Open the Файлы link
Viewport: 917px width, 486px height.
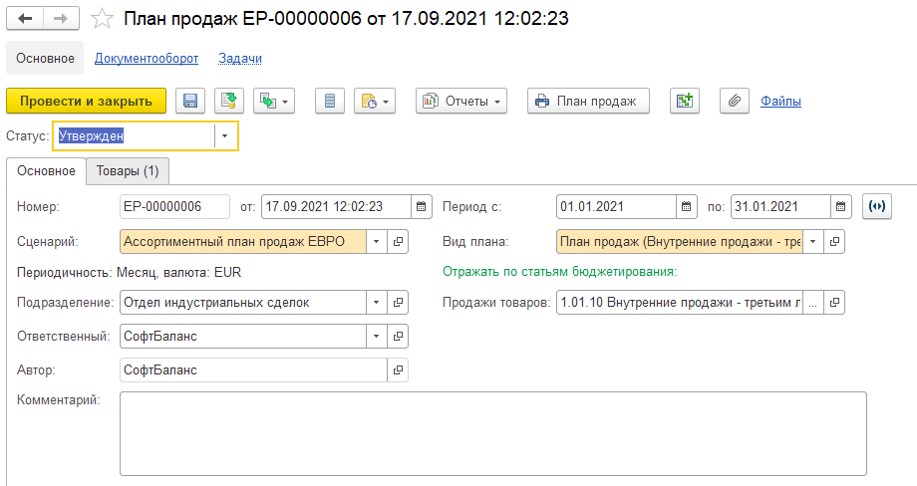tap(781, 101)
